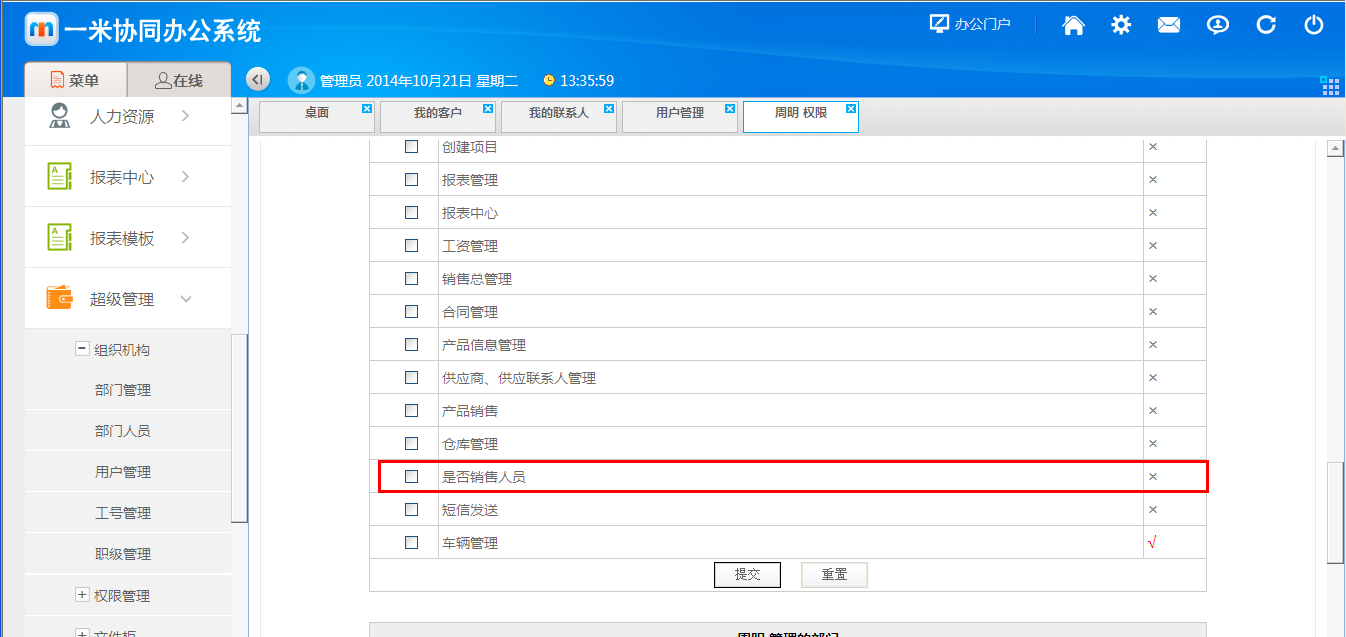Check the 创建项目 checkbox
This screenshot has height=637, width=1346.
point(411,147)
